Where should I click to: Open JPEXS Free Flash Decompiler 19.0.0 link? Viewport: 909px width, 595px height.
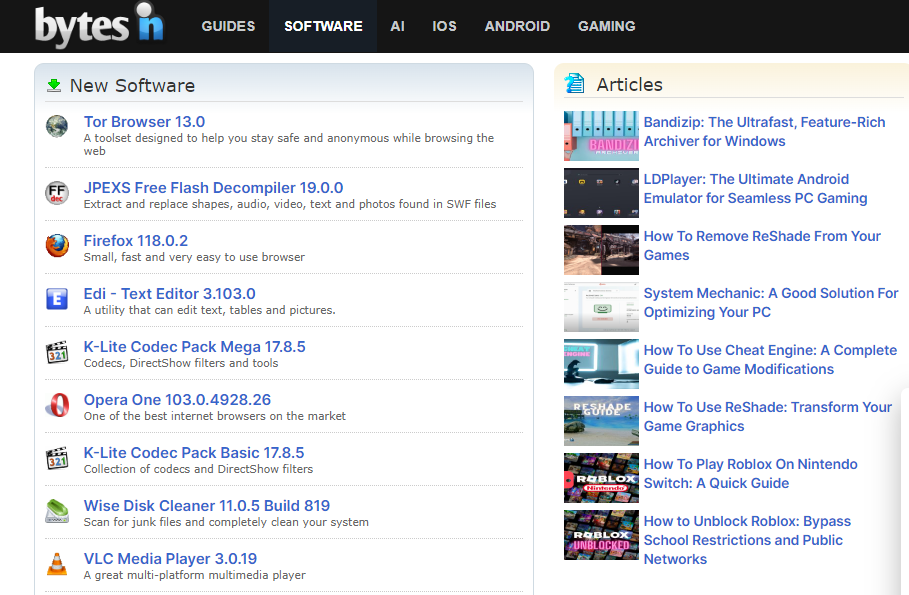[x=213, y=188]
